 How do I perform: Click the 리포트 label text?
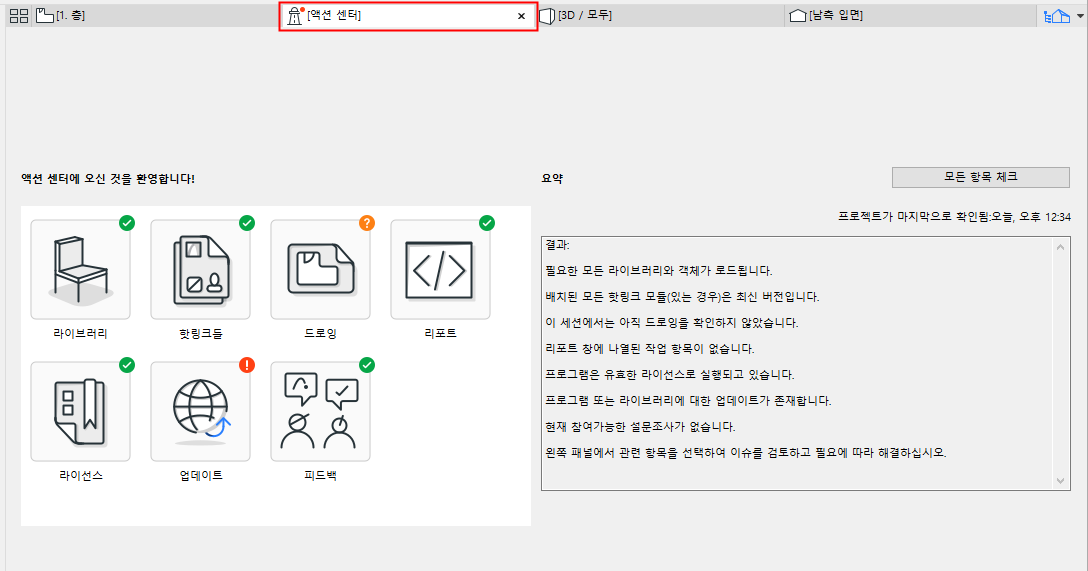pos(441,333)
